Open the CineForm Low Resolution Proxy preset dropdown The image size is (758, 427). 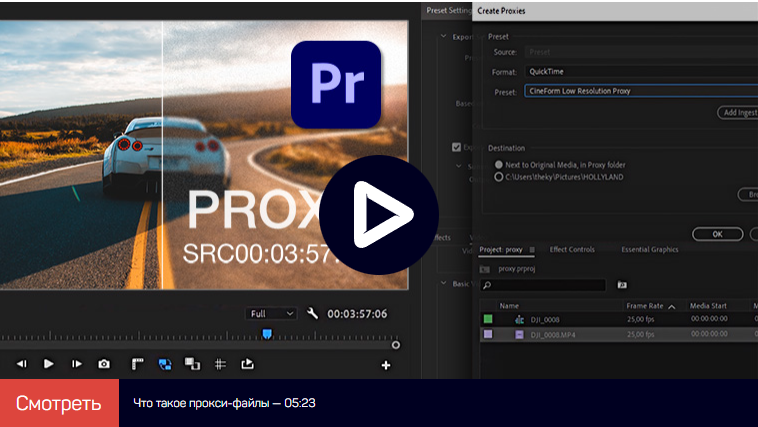click(636, 91)
